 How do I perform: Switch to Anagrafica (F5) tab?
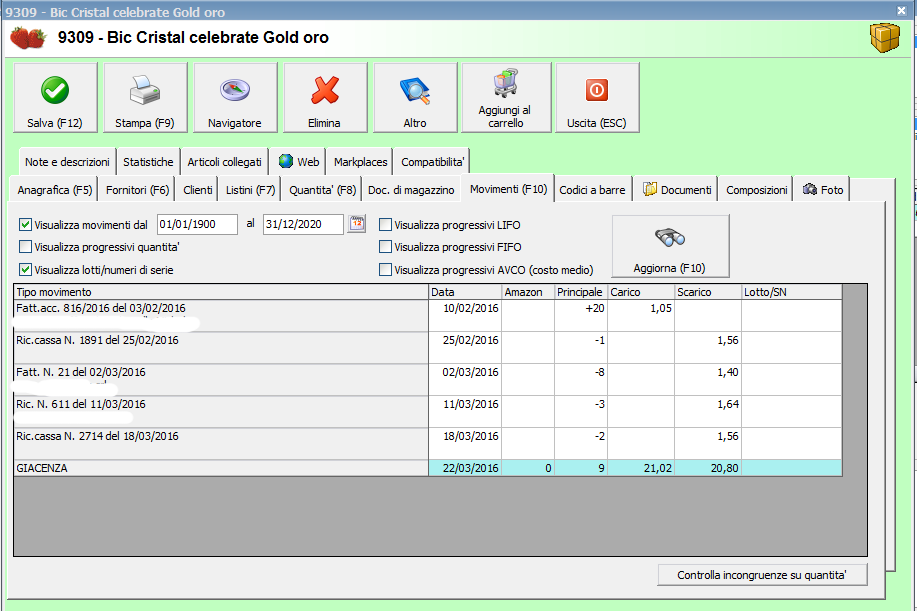[x=54, y=190]
